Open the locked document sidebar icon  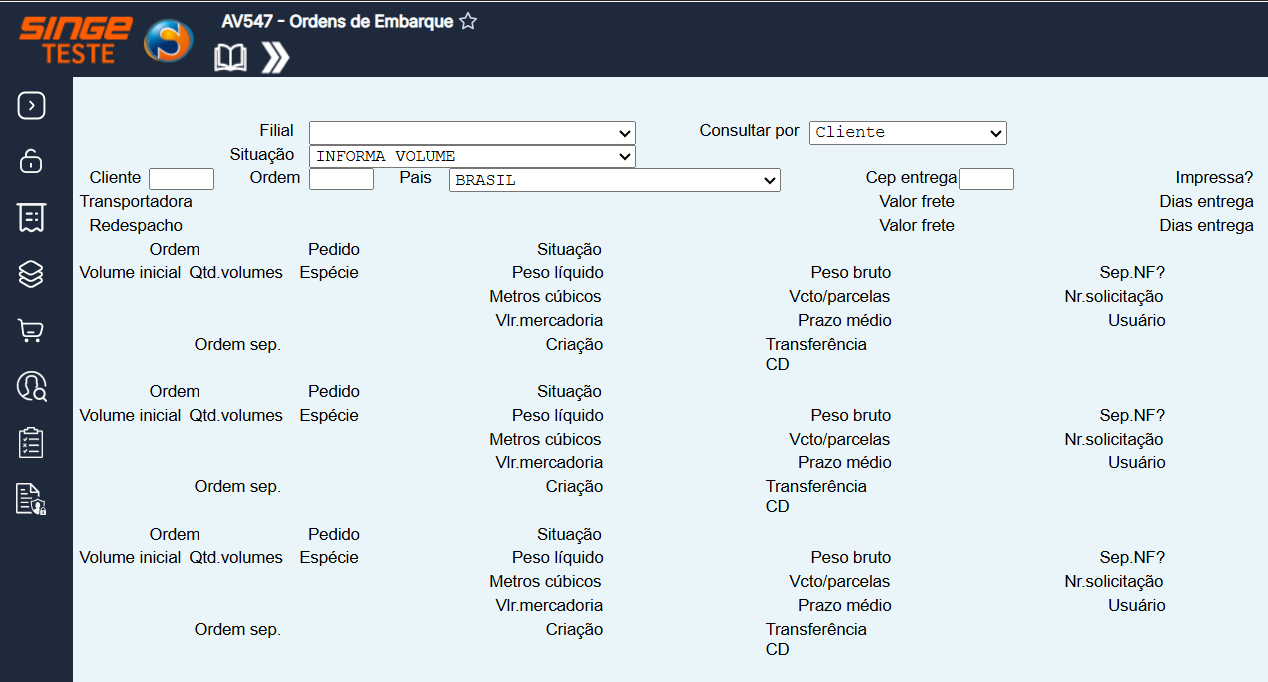click(31, 498)
